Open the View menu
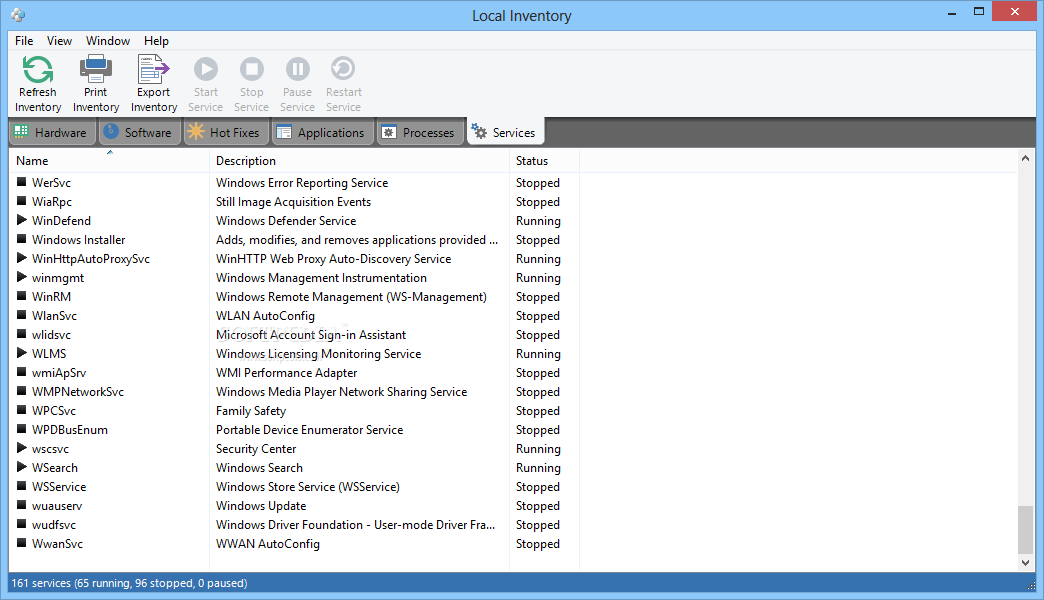 (59, 41)
